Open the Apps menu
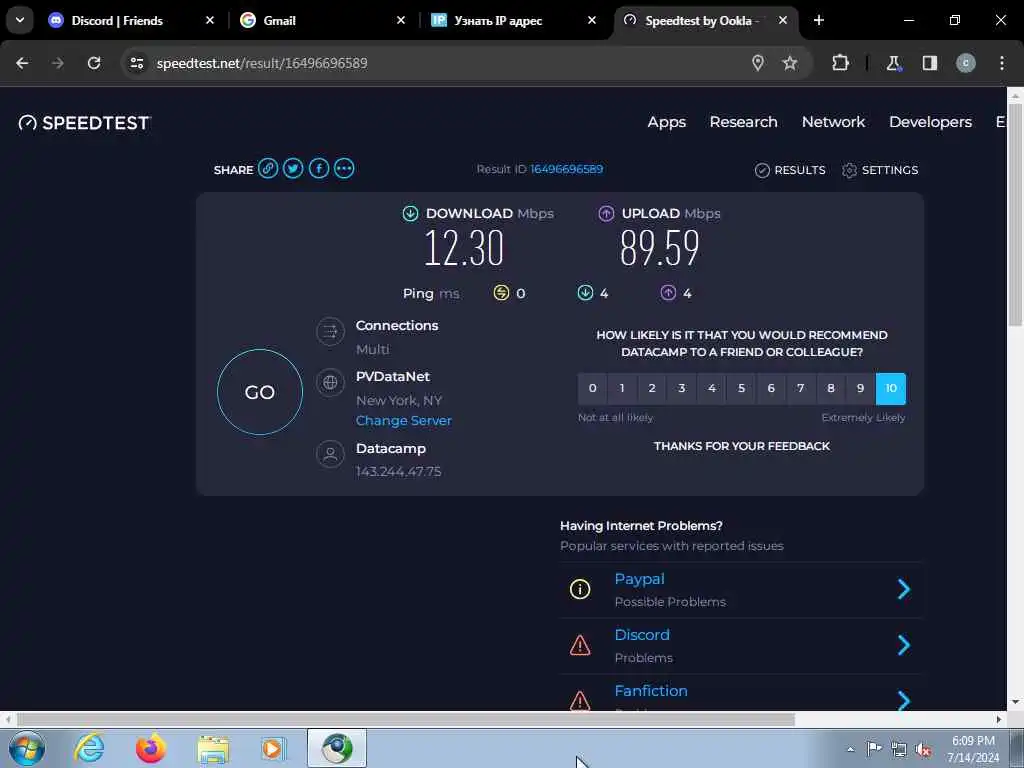The width and height of the screenshot is (1024, 768). pyautogui.click(x=667, y=122)
